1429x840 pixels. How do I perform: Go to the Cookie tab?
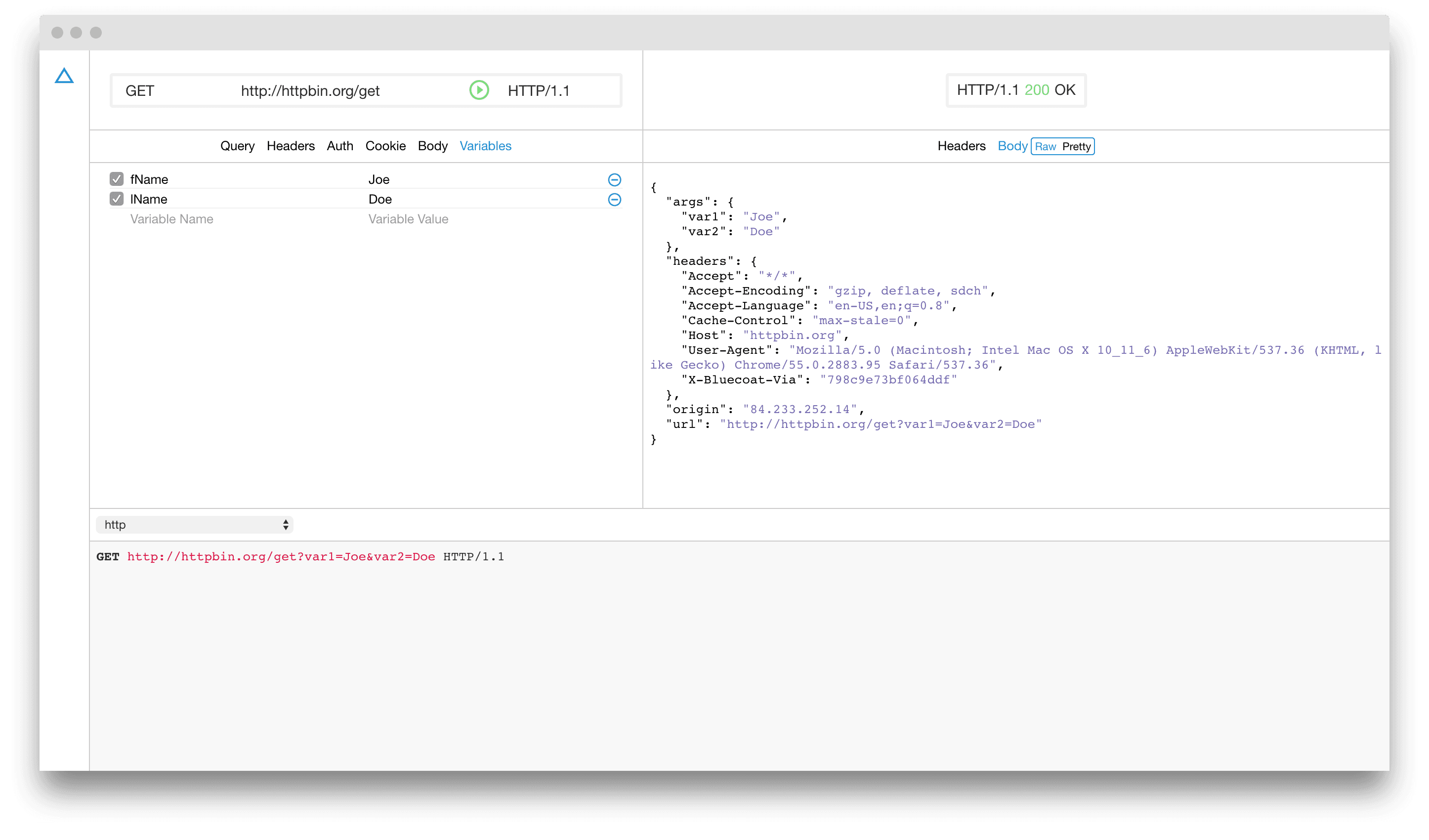pos(385,146)
